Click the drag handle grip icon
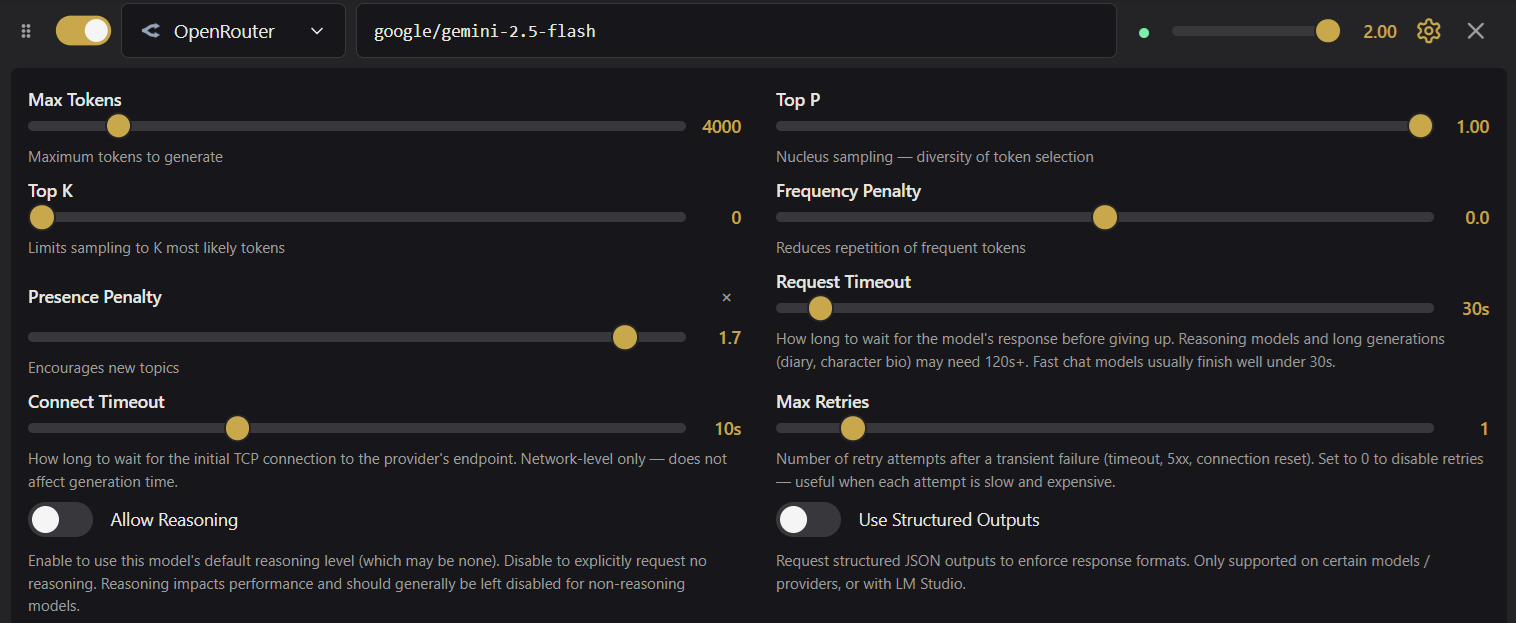The image size is (1516, 623). [27, 31]
